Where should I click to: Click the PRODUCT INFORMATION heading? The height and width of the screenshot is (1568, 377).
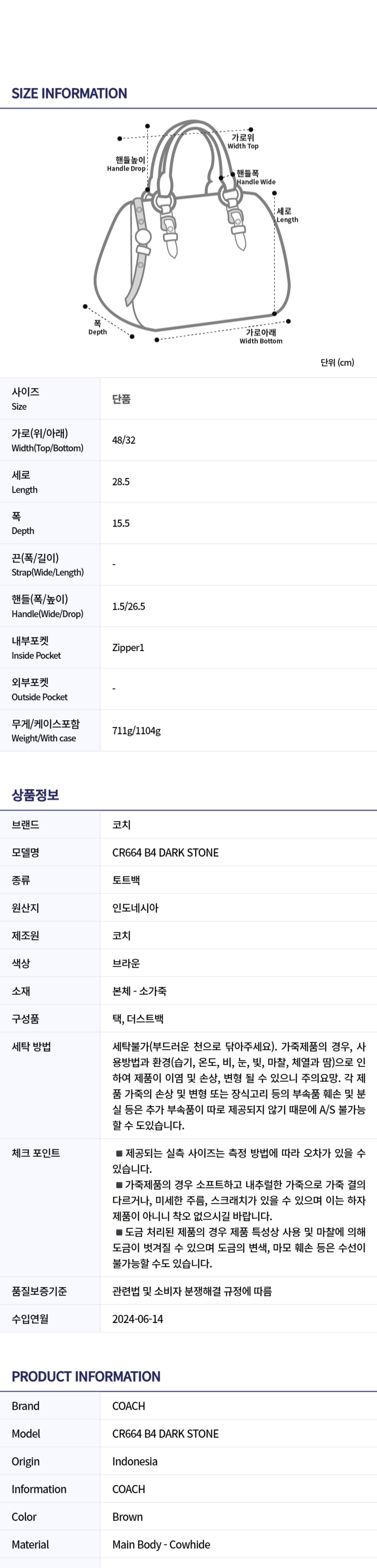tap(86, 1376)
